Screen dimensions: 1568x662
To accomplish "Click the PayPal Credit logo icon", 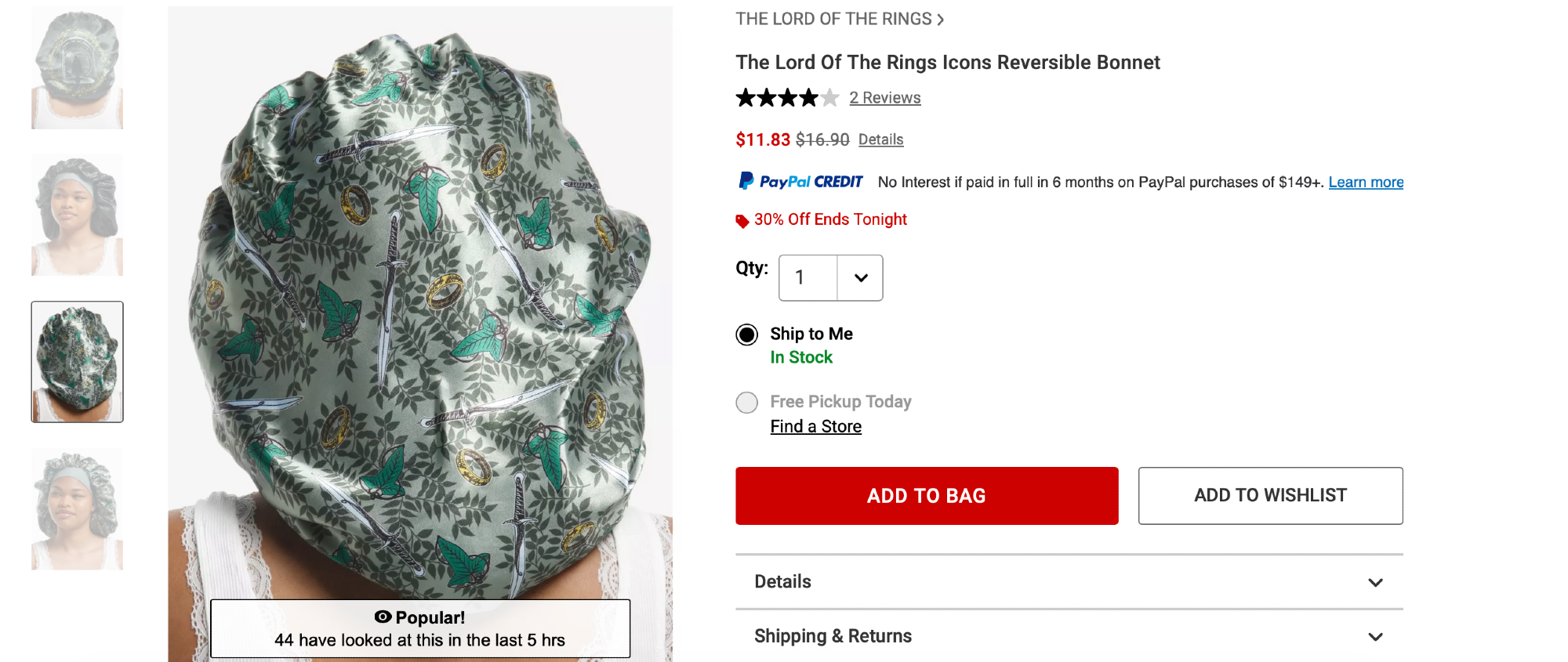I will point(800,182).
